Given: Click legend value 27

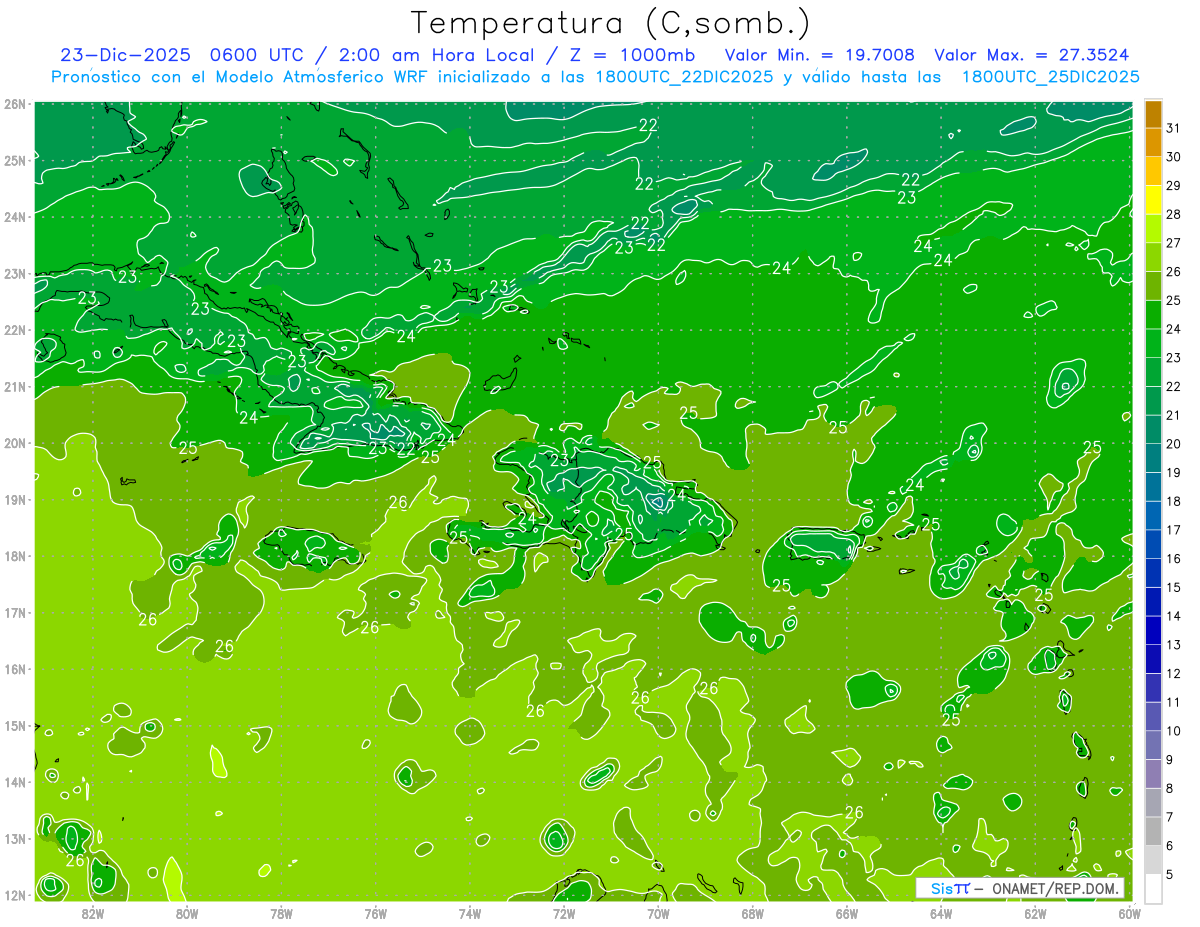Looking at the screenshot, I should [x=1173, y=243].
